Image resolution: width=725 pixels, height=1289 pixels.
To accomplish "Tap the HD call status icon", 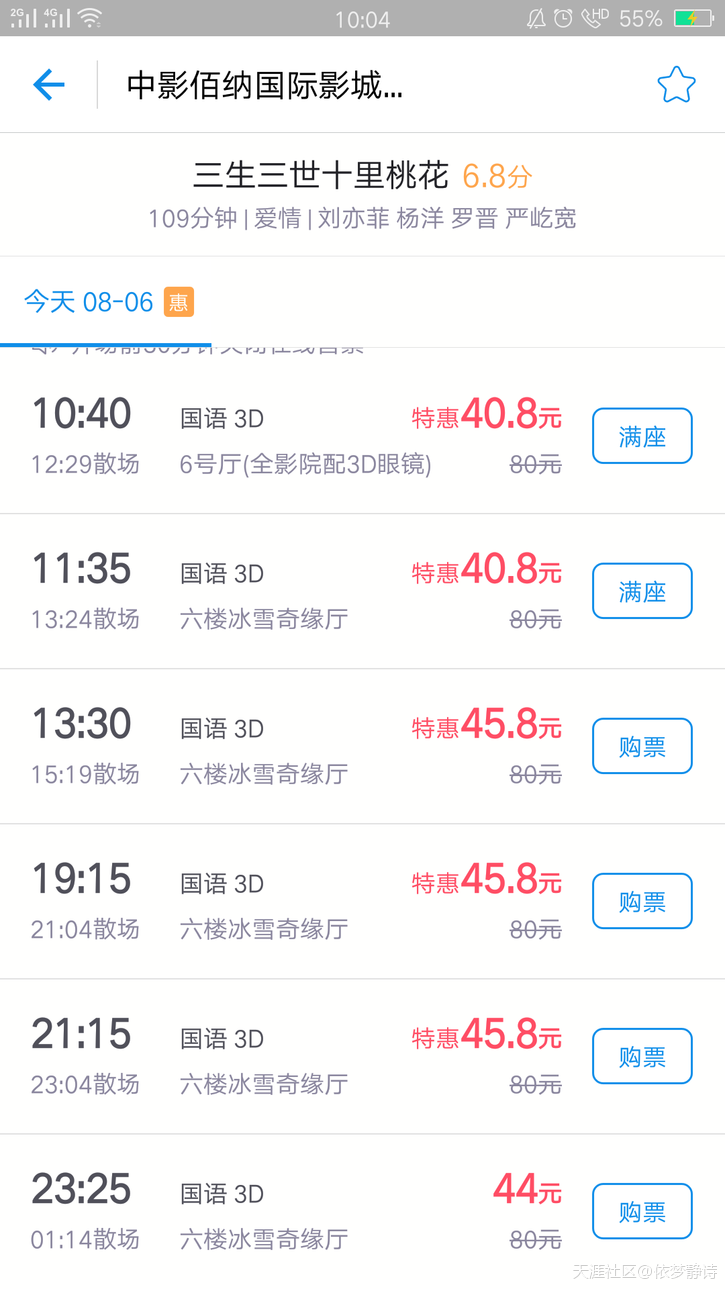I will click(595, 18).
